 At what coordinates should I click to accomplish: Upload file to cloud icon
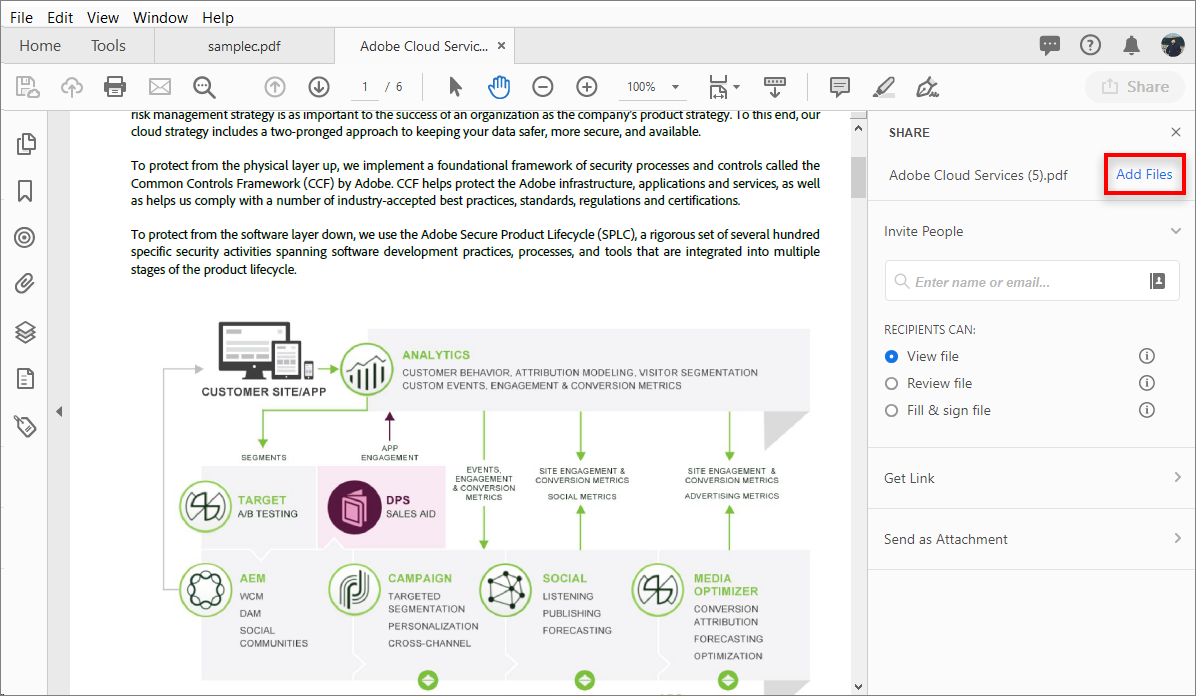point(72,87)
